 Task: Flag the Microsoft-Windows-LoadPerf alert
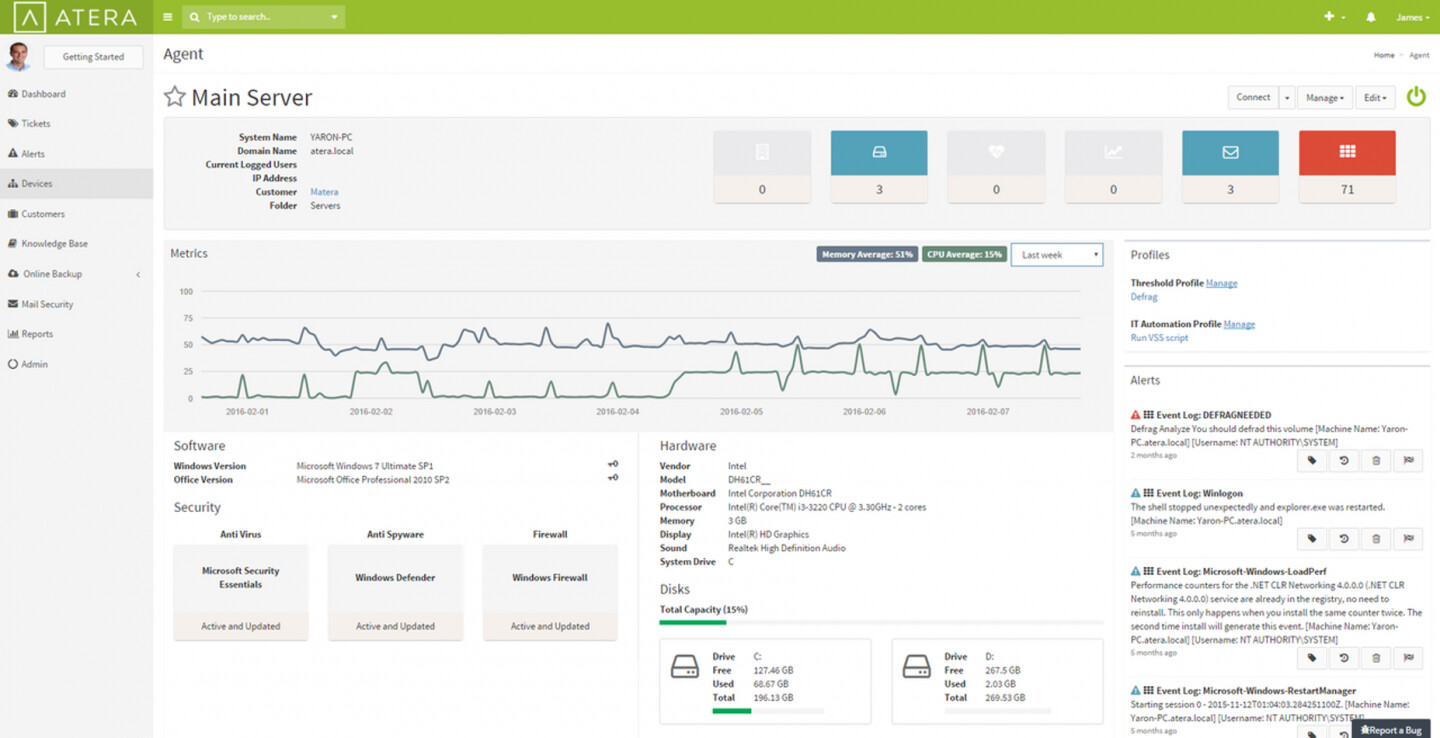tap(1408, 658)
